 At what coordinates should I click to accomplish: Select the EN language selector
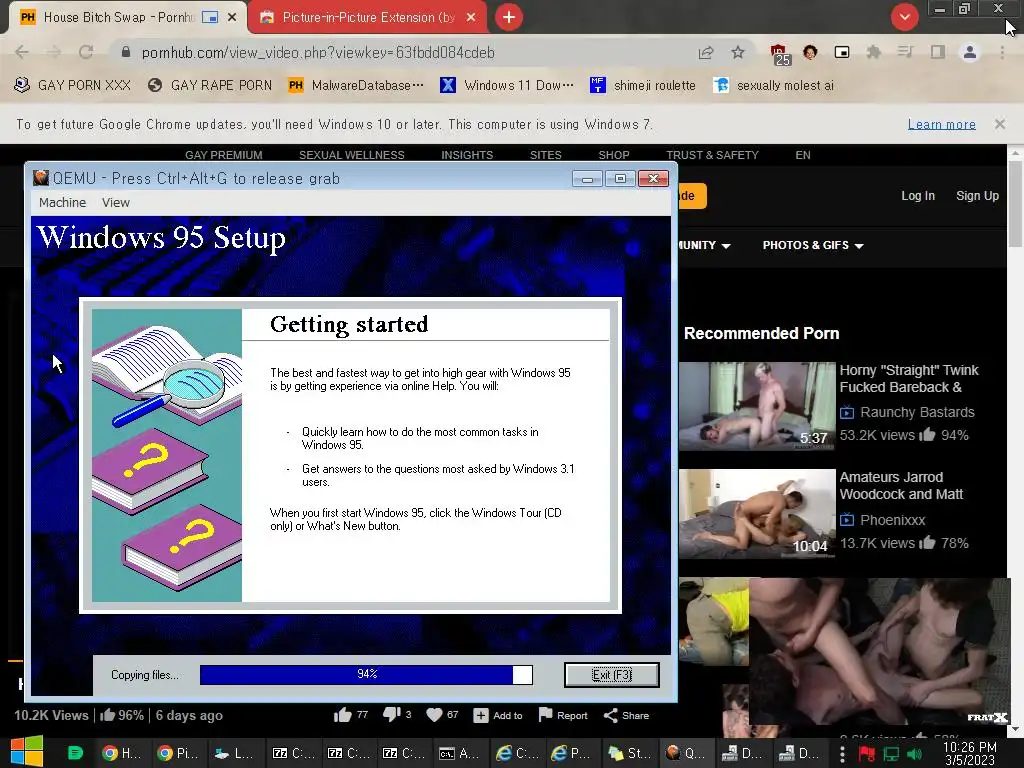(x=803, y=155)
